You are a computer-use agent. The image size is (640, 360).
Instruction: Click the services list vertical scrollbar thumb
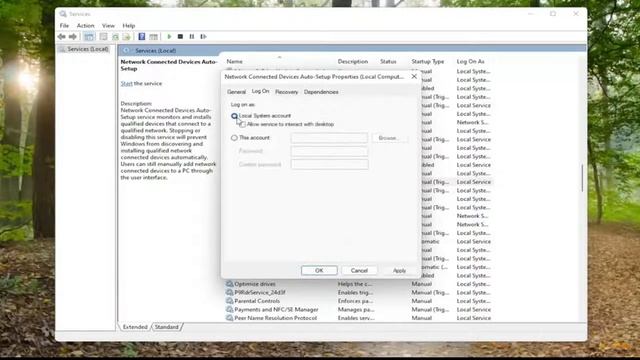582,178
